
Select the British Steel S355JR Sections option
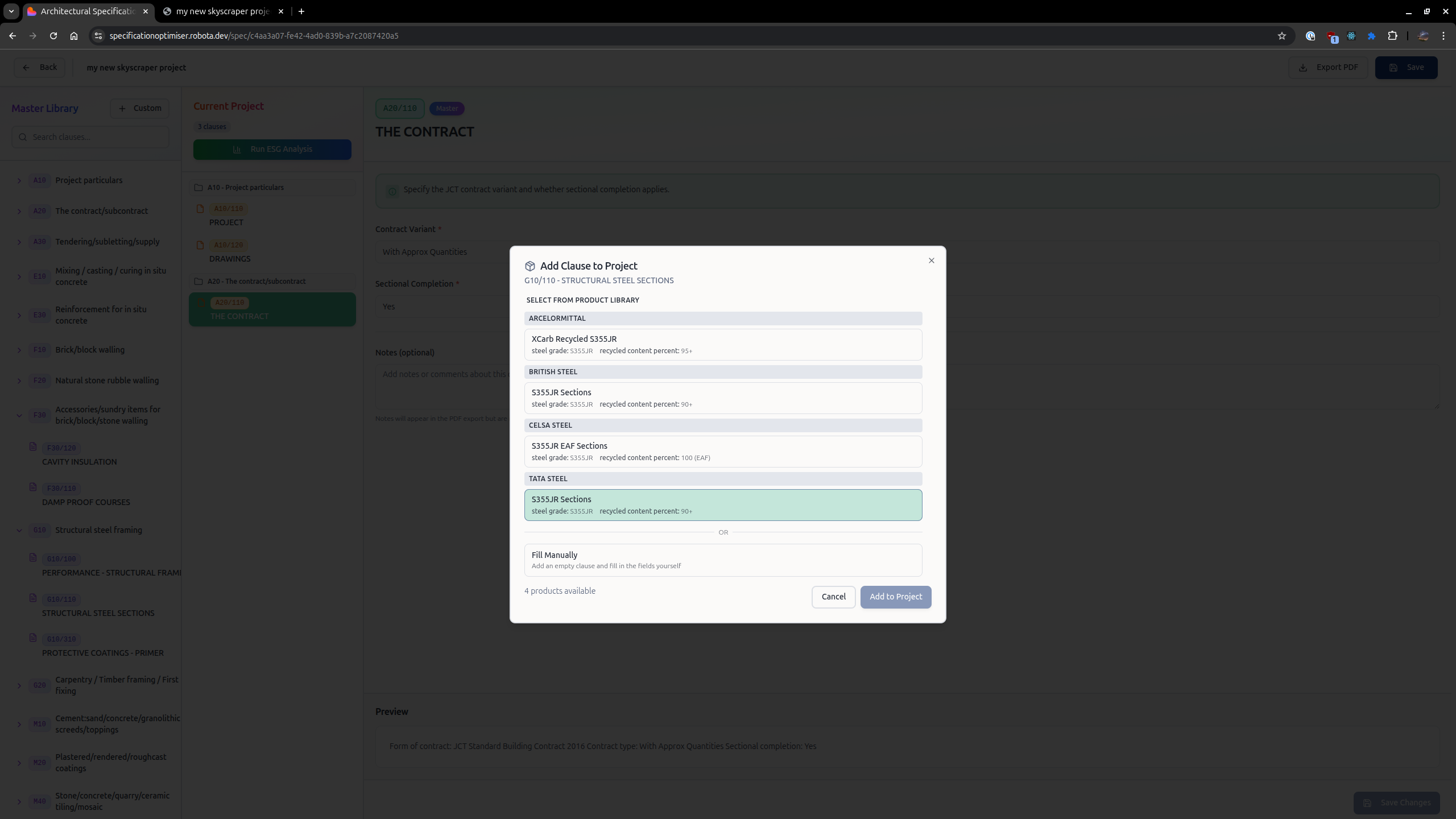tap(722, 398)
